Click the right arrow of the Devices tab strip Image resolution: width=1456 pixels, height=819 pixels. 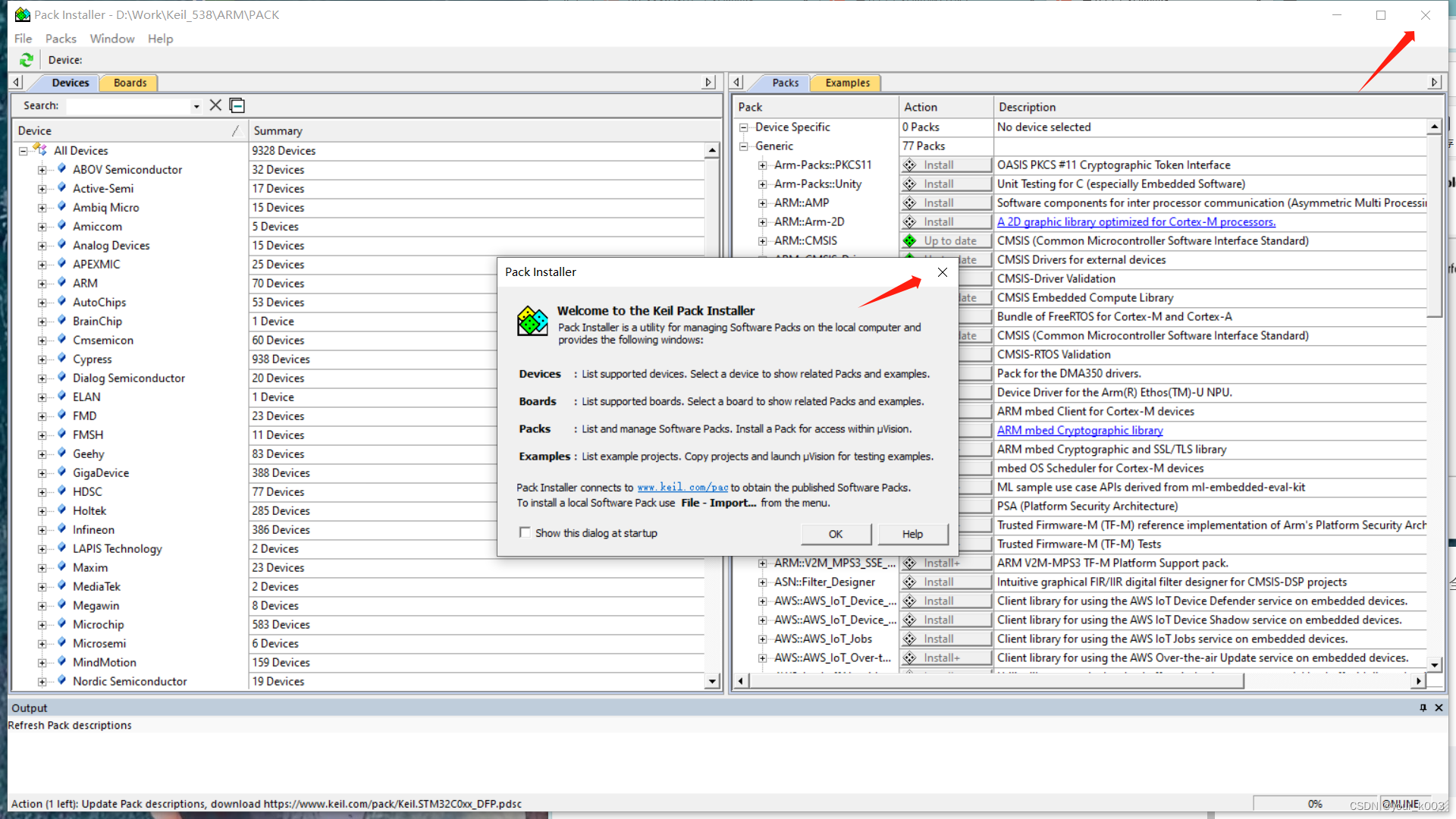709,82
